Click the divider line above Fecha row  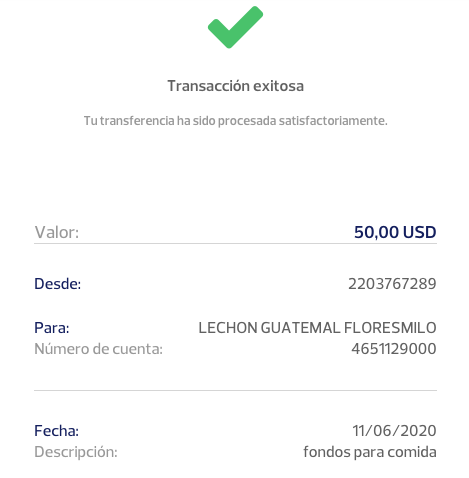235,390
